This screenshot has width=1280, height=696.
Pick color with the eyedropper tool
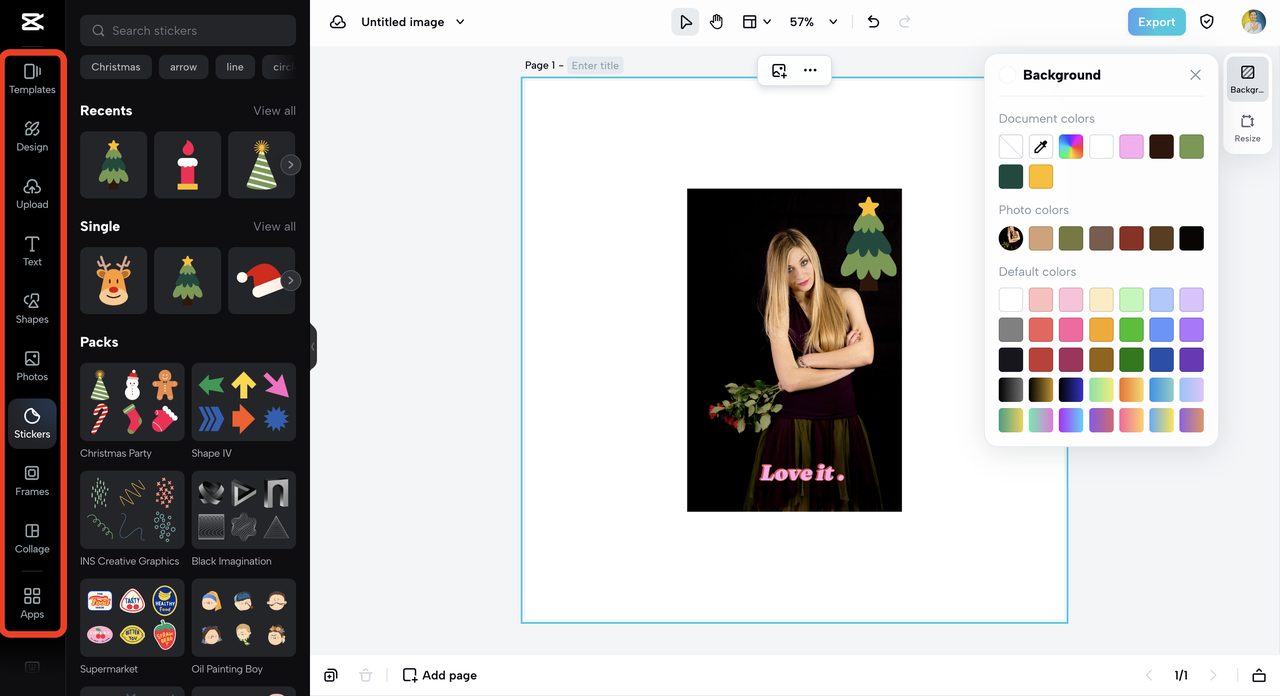coord(1041,147)
